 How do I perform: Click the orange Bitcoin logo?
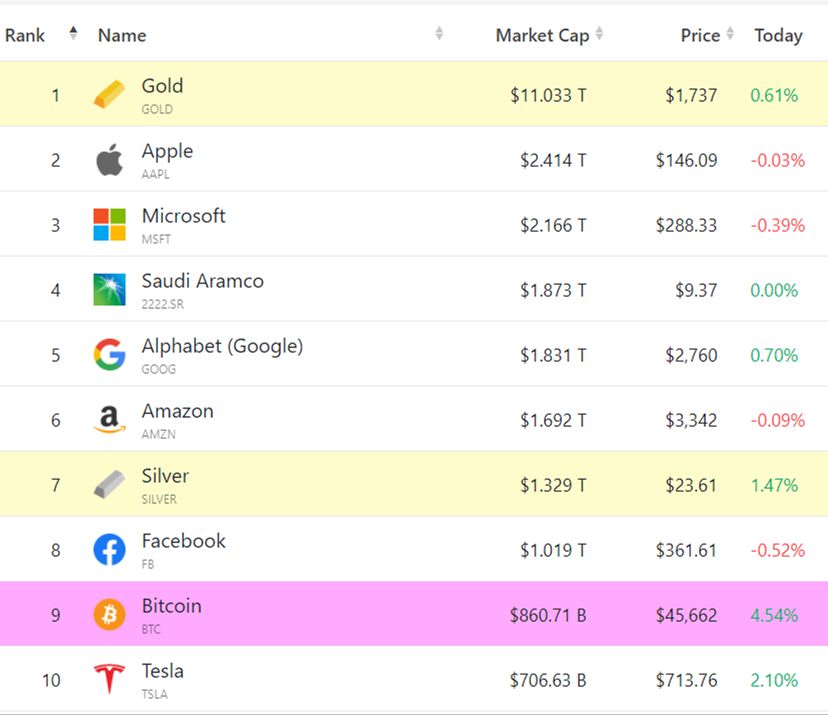coord(109,614)
